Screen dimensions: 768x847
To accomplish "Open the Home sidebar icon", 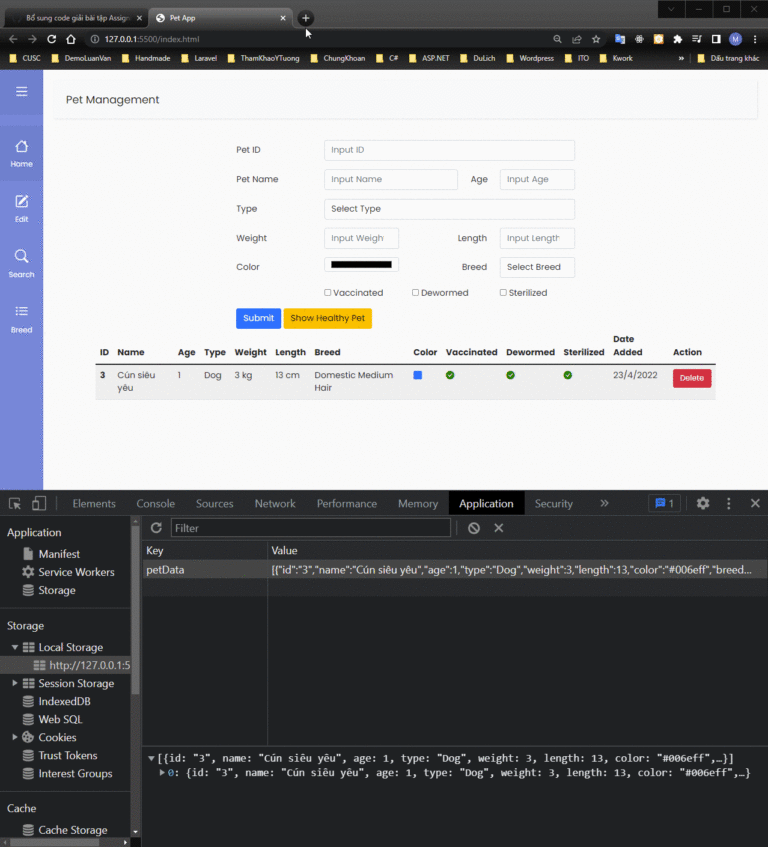I will (x=21, y=153).
